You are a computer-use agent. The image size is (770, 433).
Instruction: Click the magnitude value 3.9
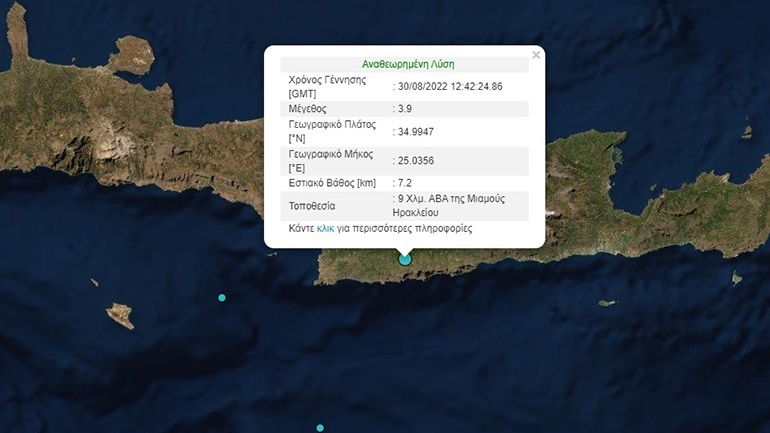coord(405,108)
